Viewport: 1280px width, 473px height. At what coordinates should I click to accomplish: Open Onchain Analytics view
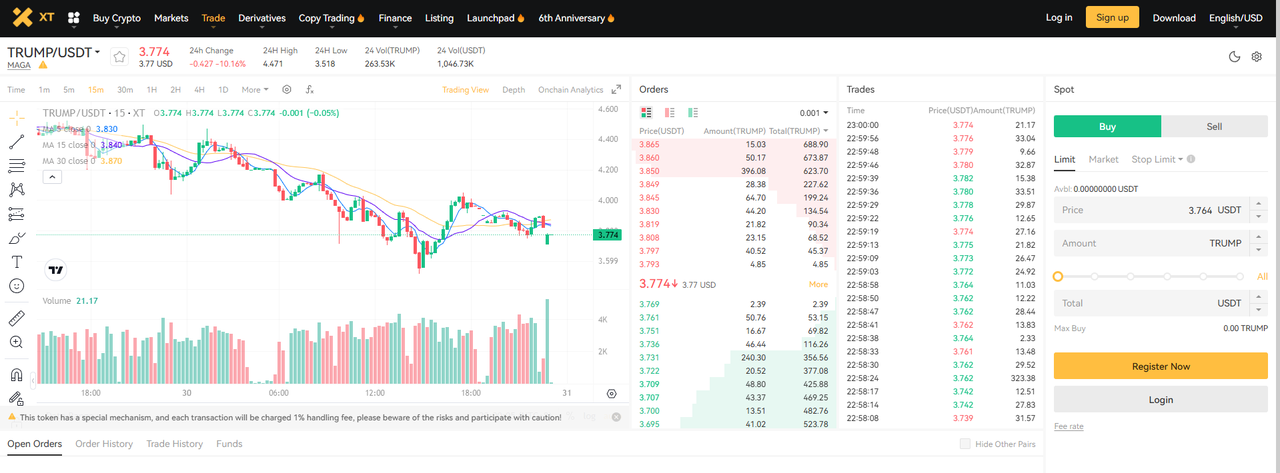[571, 90]
